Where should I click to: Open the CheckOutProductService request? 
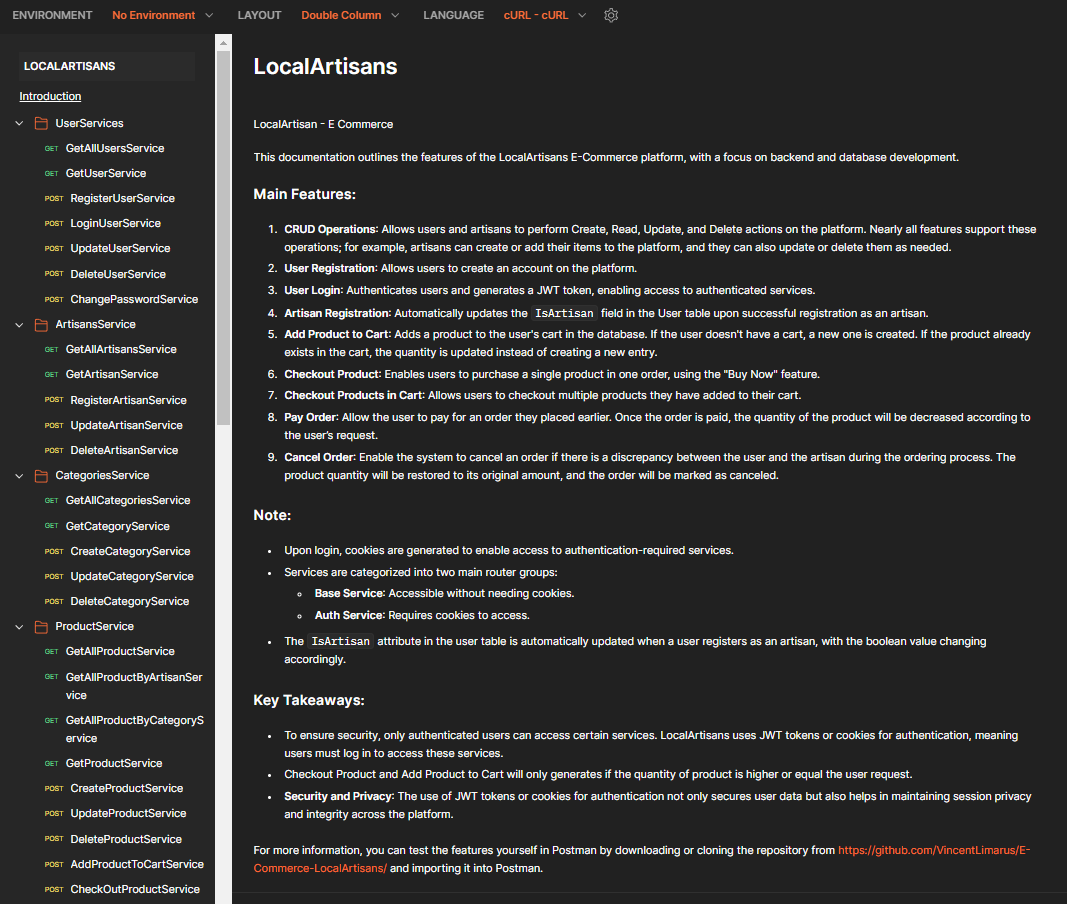(x=135, y=890)
